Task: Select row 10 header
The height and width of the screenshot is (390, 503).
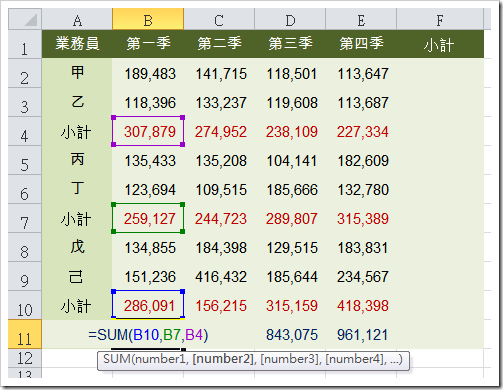Action: pyautogui.click(x=25, y=305)
